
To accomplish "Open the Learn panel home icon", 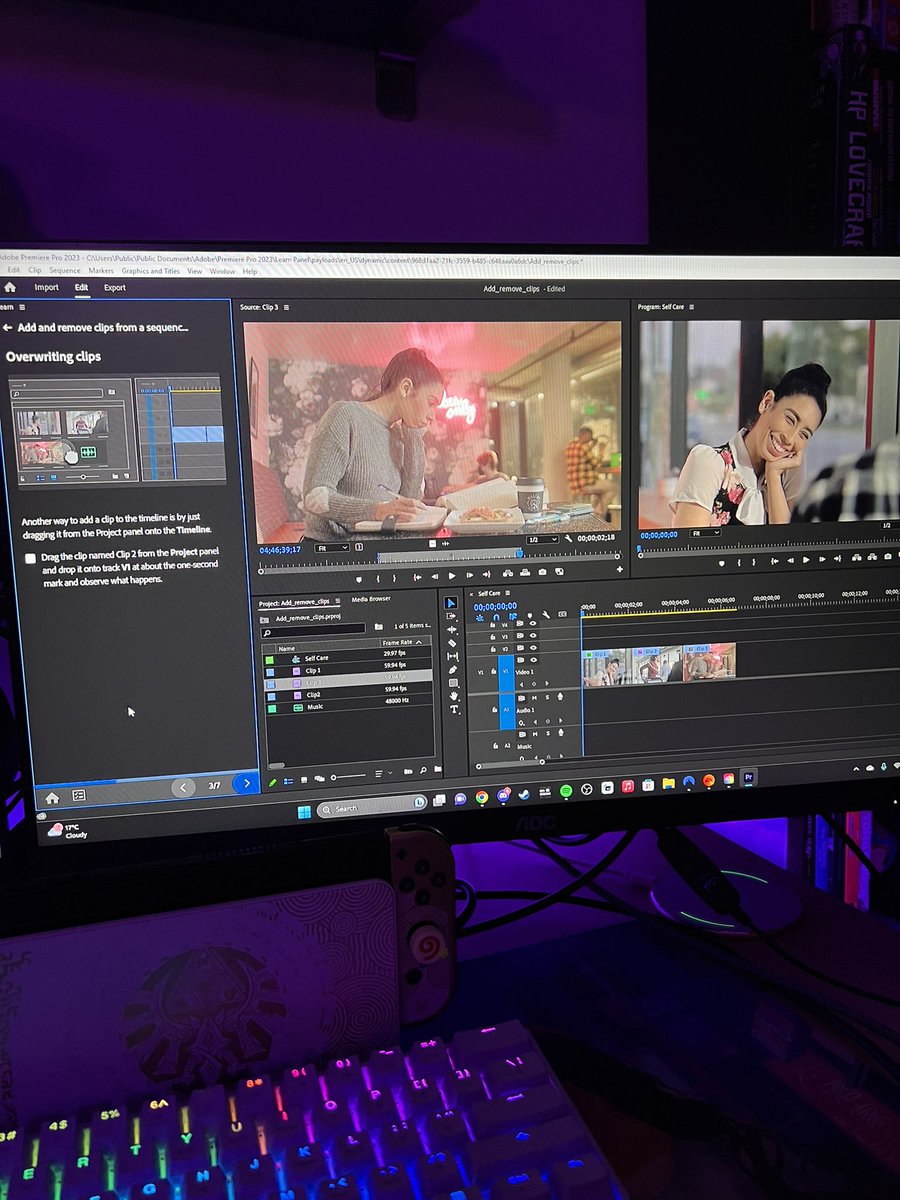I will coord(52,797).
